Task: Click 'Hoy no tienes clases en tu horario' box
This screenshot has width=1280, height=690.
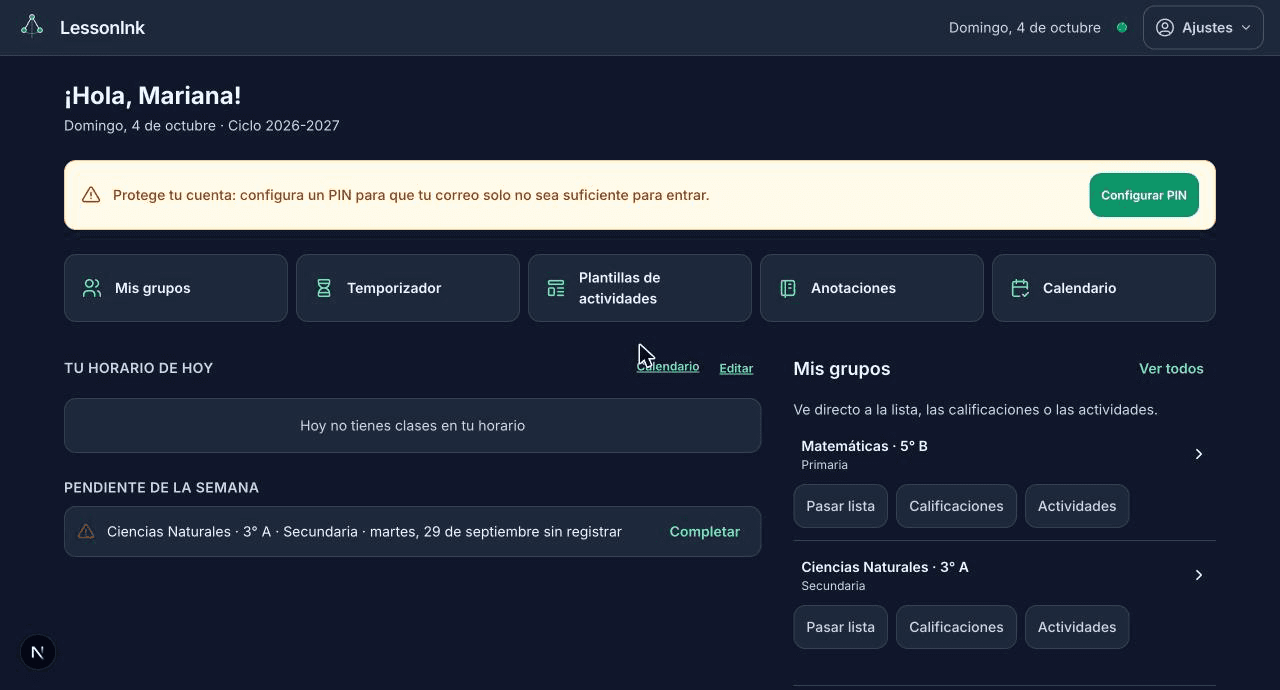Action: pos(412,426)
